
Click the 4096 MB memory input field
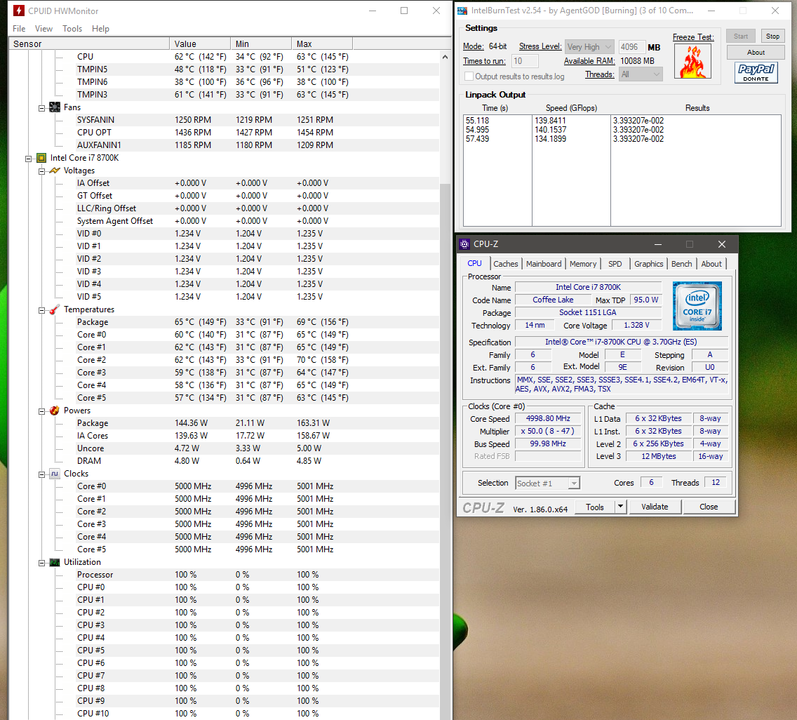(x=632, y=47)
